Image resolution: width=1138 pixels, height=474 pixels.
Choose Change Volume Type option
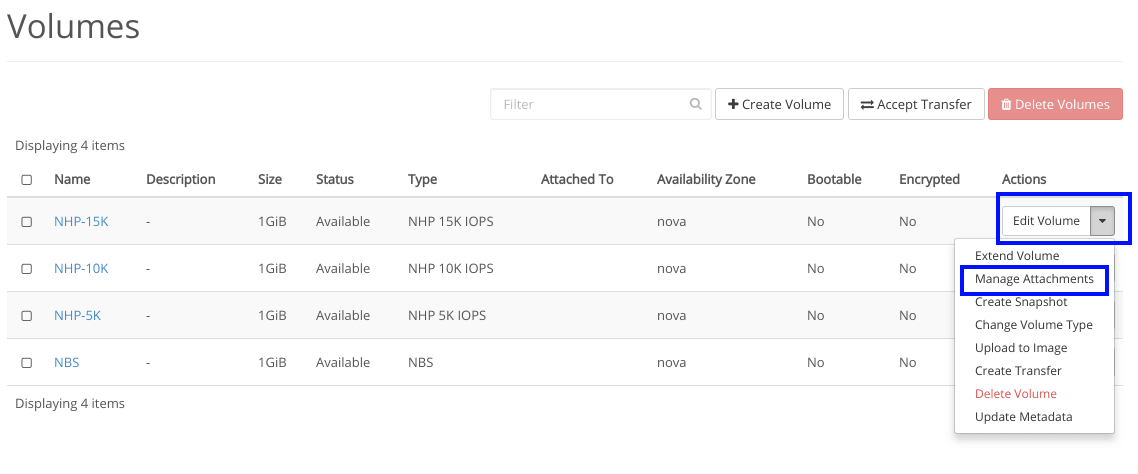1033,325
